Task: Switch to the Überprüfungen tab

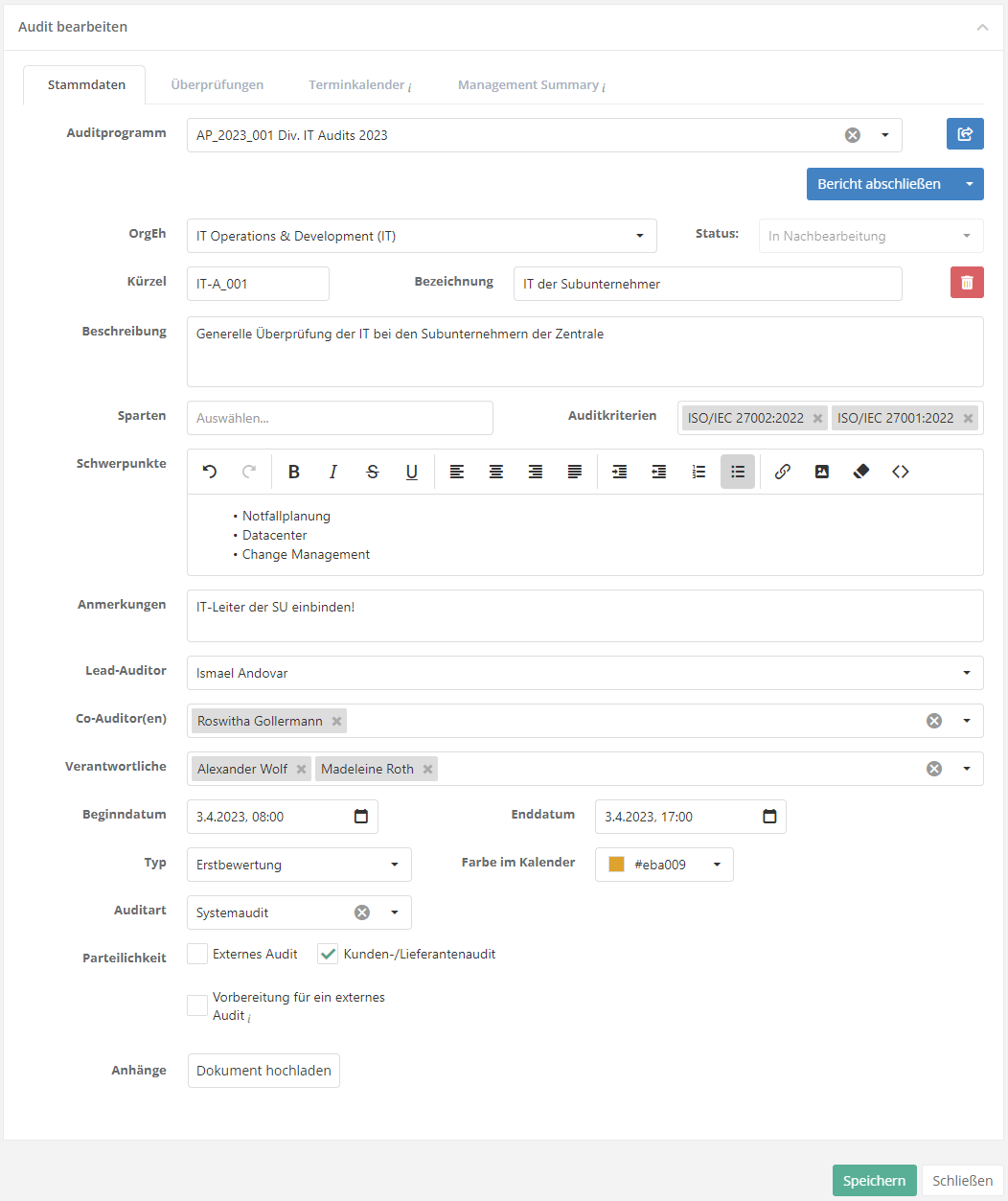Action: pyautogui.click(x=218, y=84)
